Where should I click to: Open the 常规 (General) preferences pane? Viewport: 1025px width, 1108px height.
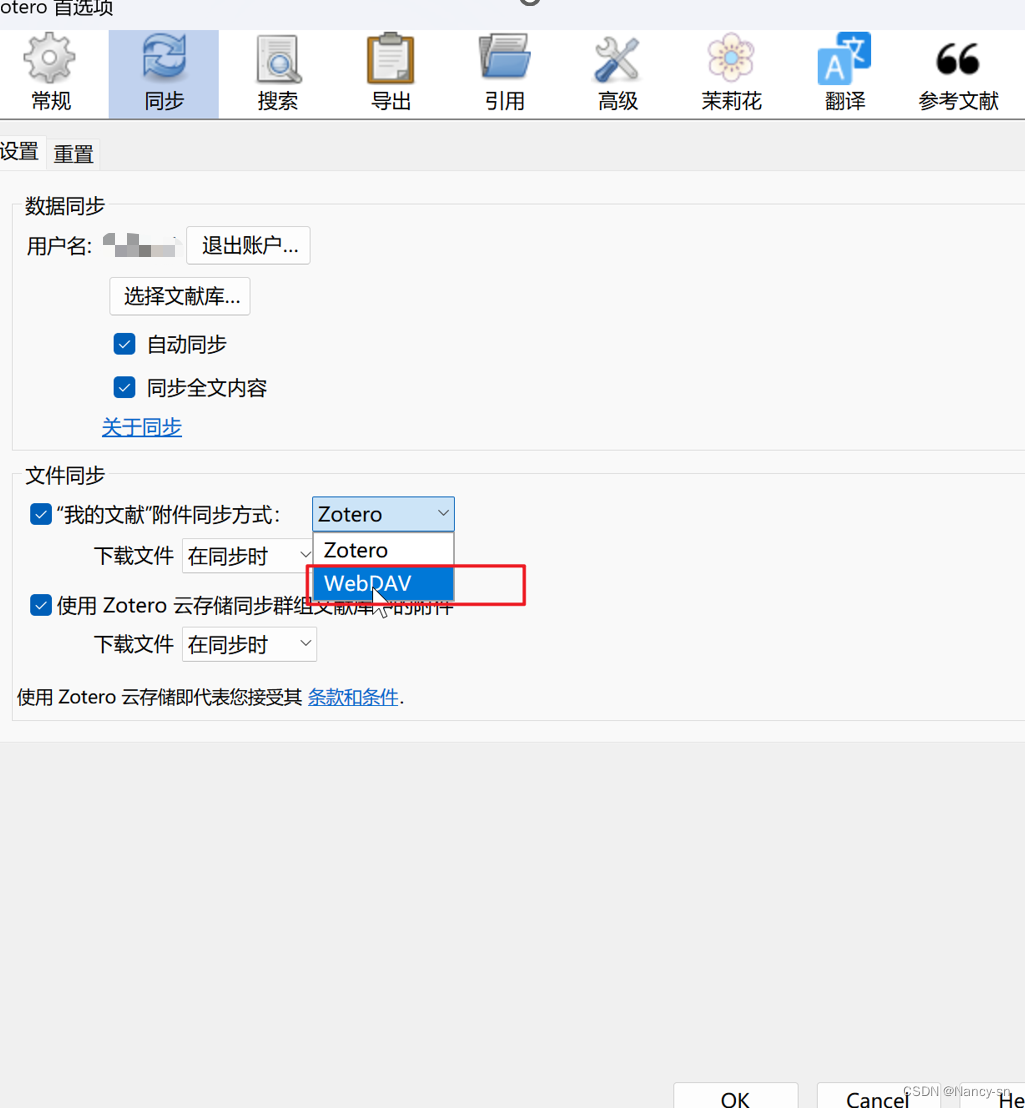(50, 73)
